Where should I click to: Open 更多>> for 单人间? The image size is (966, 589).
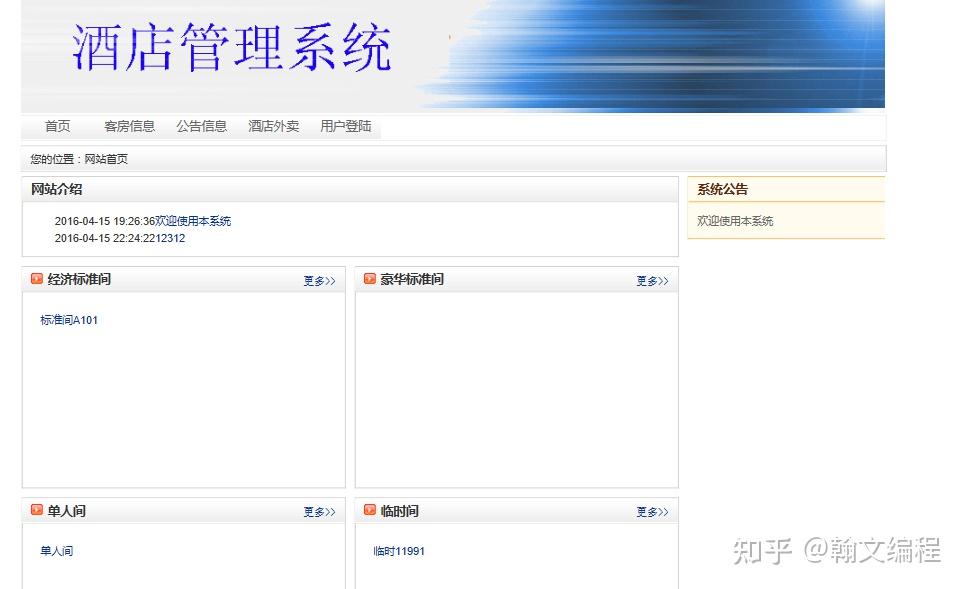[x=319, y=512]
